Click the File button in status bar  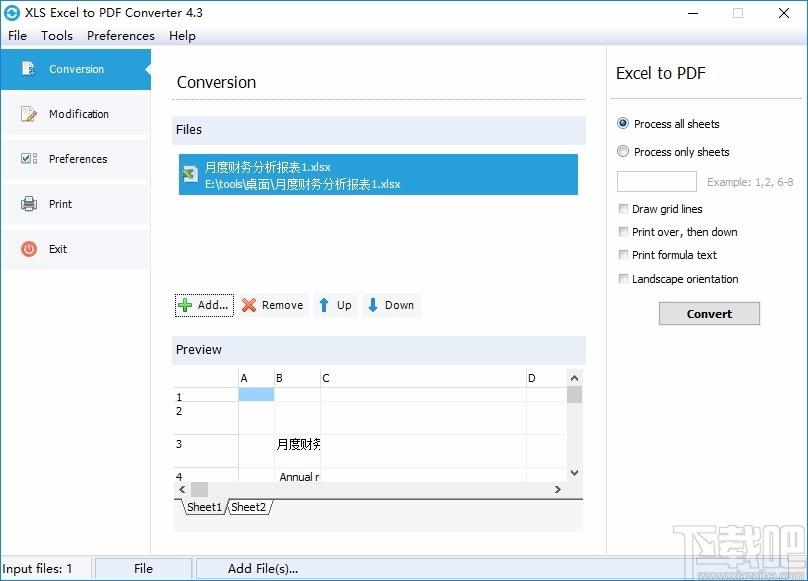point(143,569)
